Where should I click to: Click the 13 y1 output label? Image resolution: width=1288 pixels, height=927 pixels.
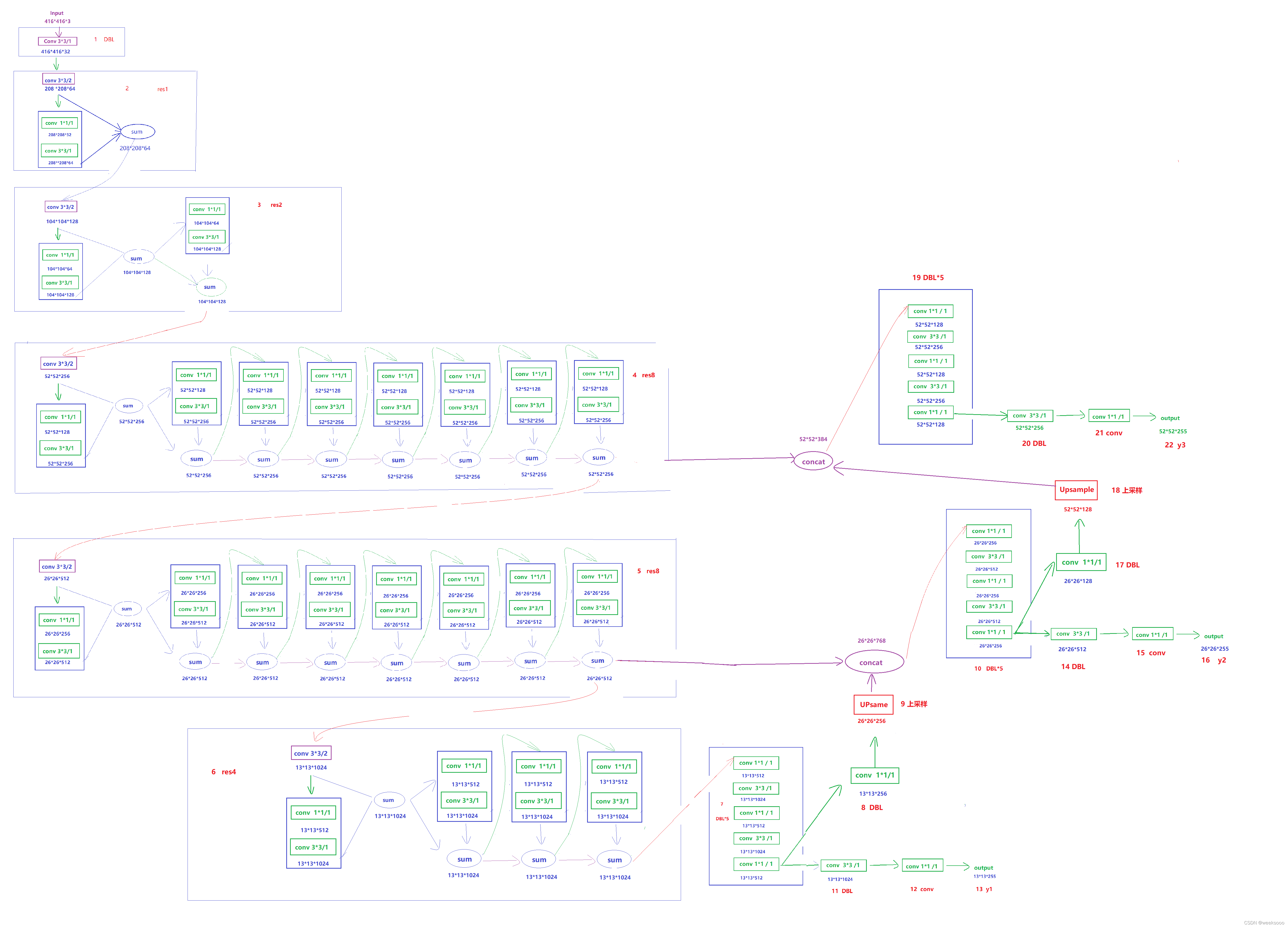(984, 889)
